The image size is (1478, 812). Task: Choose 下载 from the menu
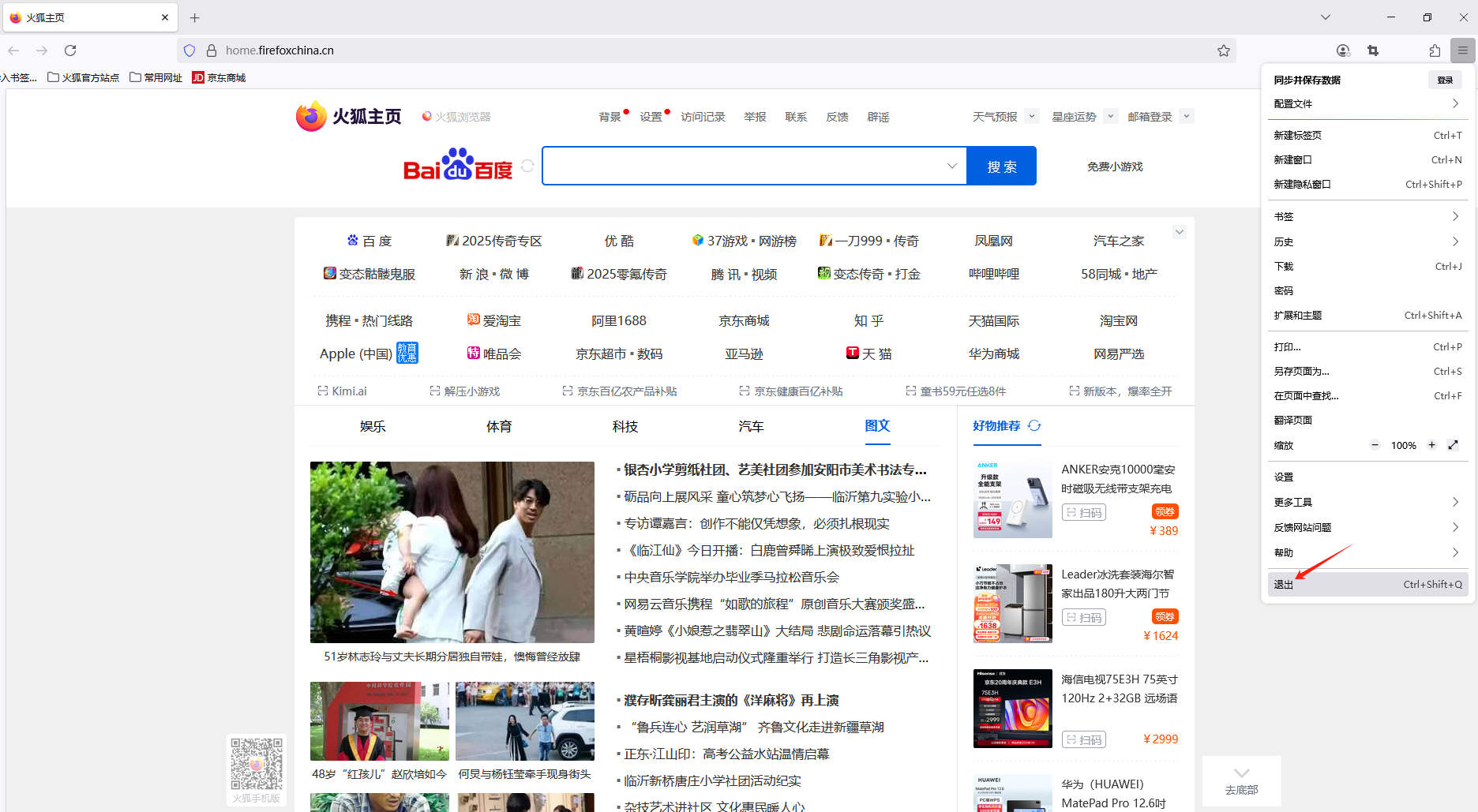(x=1367, y=266)
